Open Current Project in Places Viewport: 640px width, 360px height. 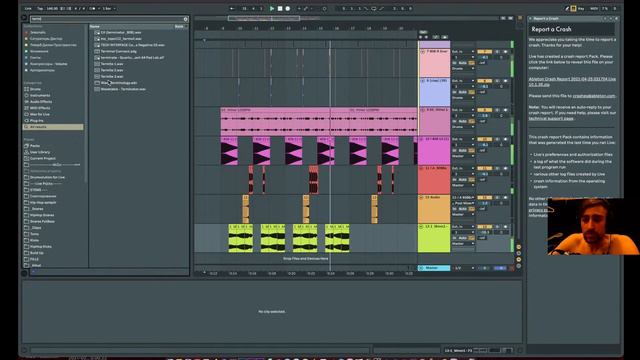pos(42,158)
